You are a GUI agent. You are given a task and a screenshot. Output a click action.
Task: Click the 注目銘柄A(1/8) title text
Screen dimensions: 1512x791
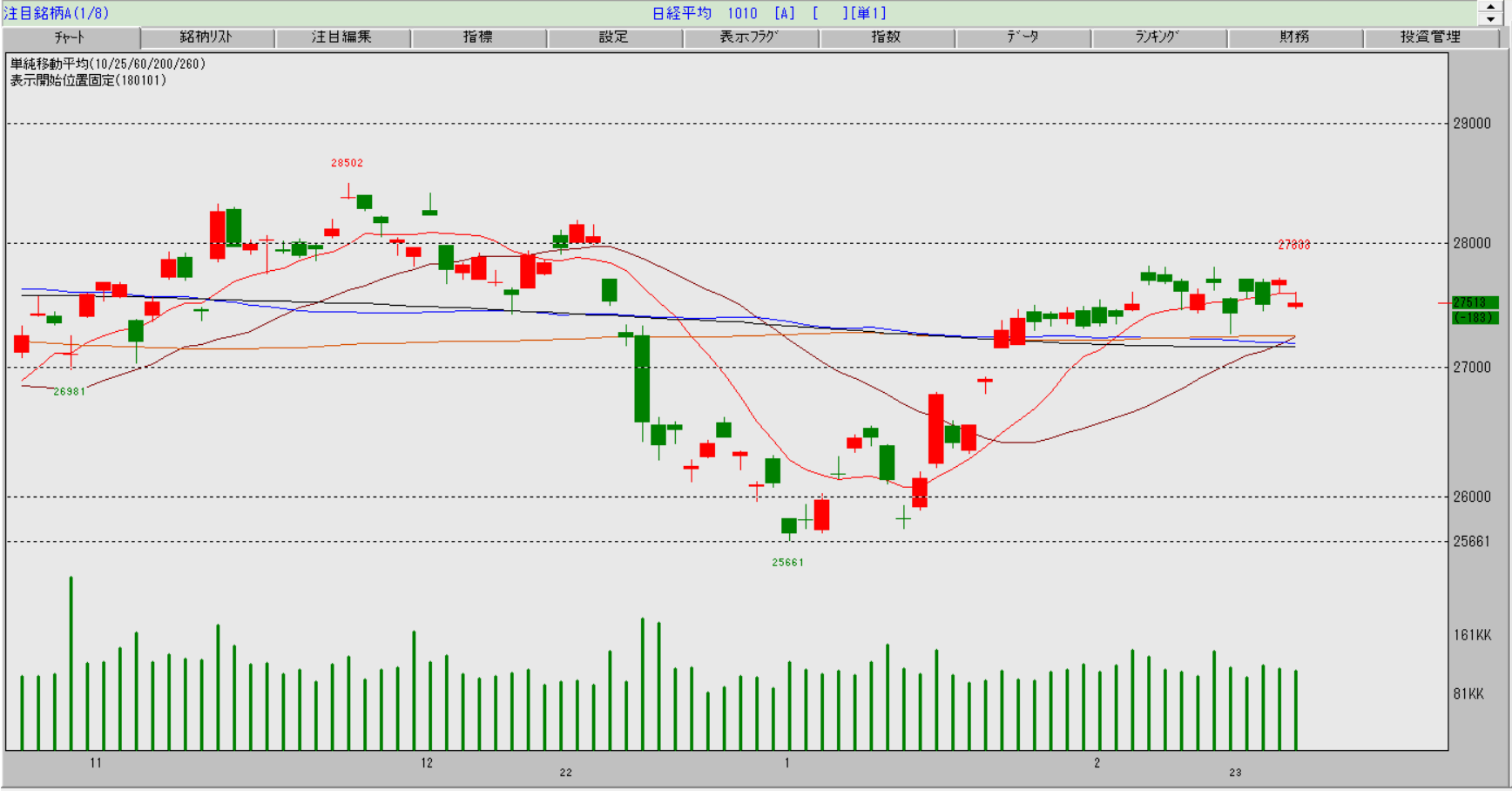(x=57, y=13)
